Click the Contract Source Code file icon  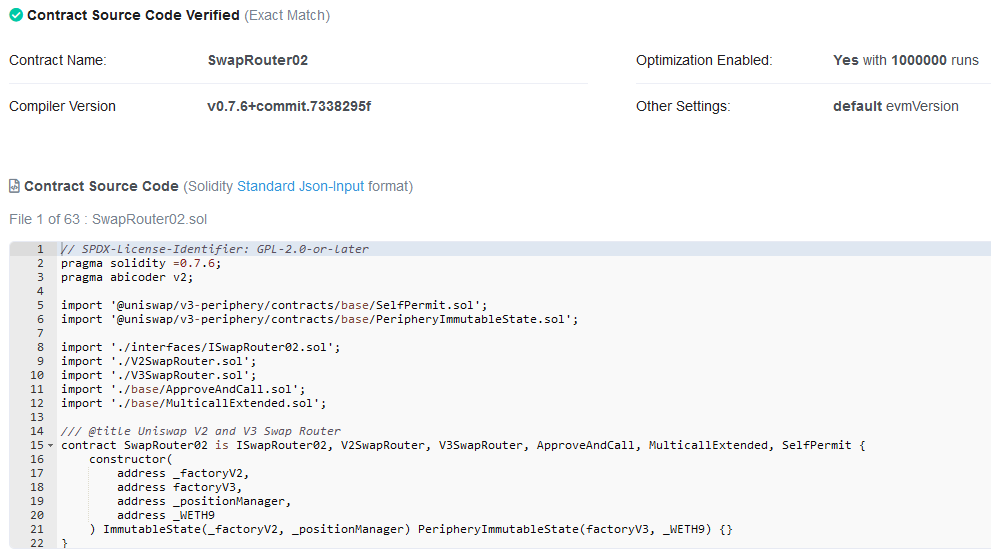(14, 186)
